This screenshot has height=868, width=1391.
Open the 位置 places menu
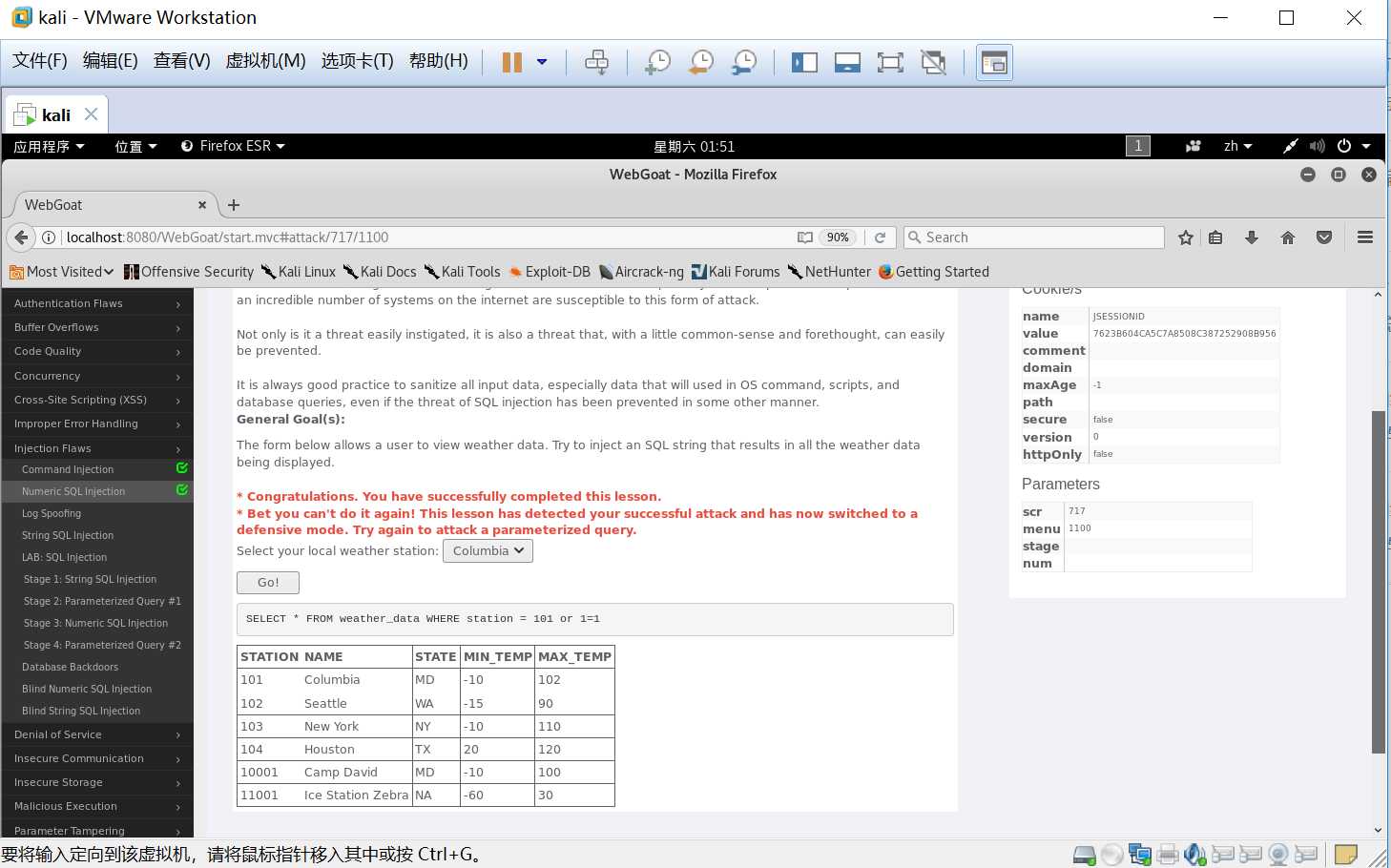coord(135,146)
